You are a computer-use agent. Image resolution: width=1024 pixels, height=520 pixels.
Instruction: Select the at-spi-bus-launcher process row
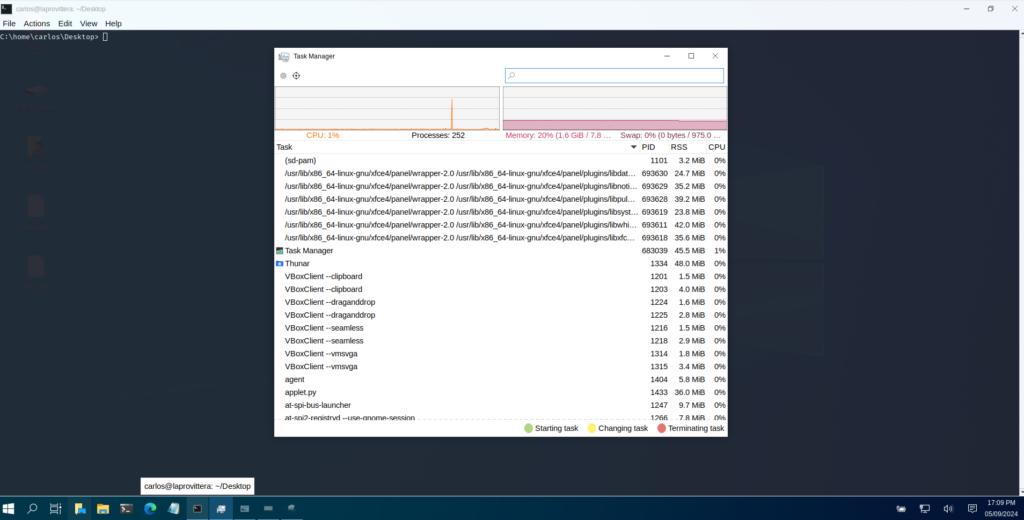point(317,405)
